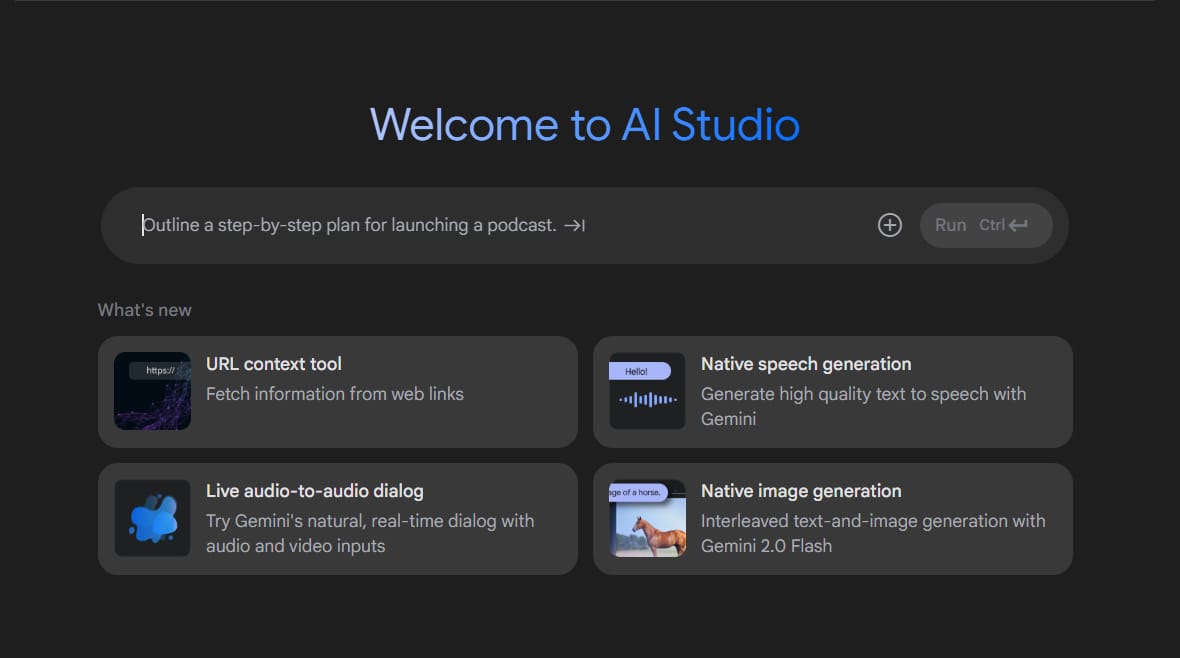The width and height of the screenshot is (1180, 658).
Task: Click the plus attachment icon beside Run
Action: pyautogui.click(x=889, y=225)
